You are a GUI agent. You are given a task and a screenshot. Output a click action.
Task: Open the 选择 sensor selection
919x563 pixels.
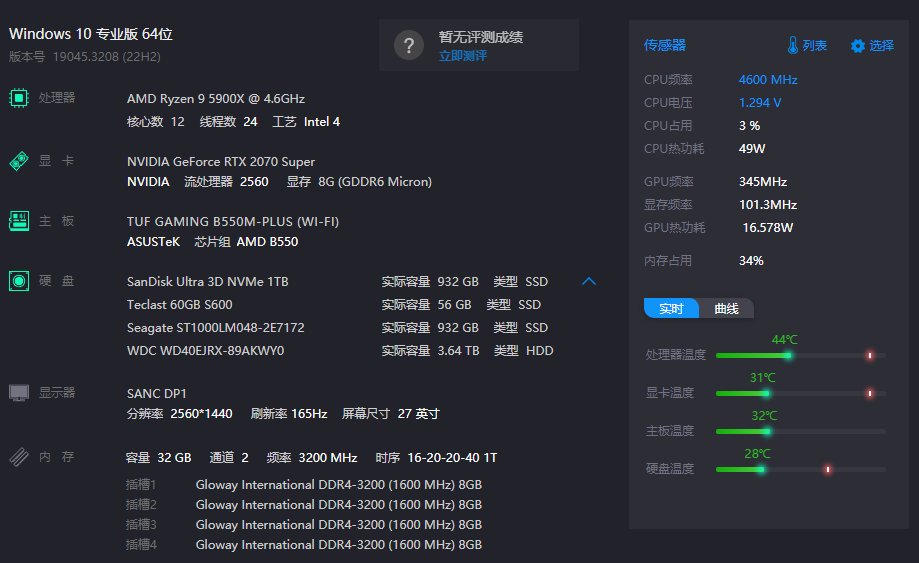coord(881,45)
